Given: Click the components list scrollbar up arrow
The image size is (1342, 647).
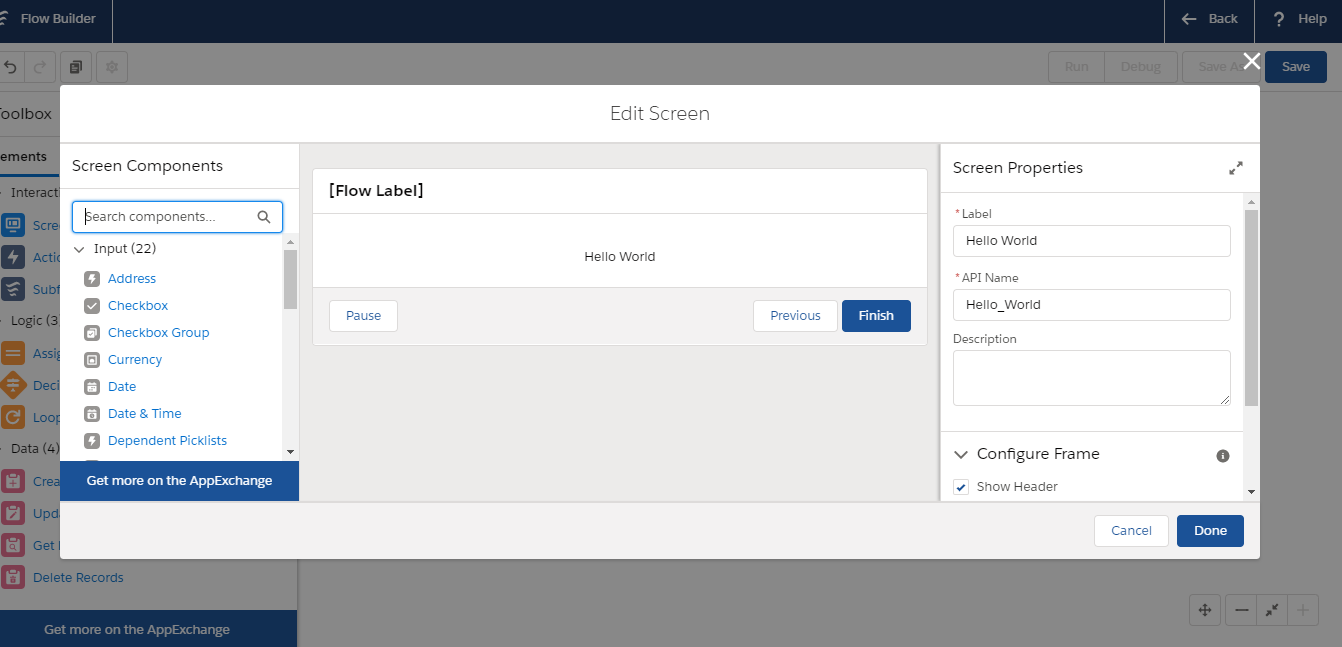Looking at the screenshot, I should pyautogui.click(x=290, y=242).
